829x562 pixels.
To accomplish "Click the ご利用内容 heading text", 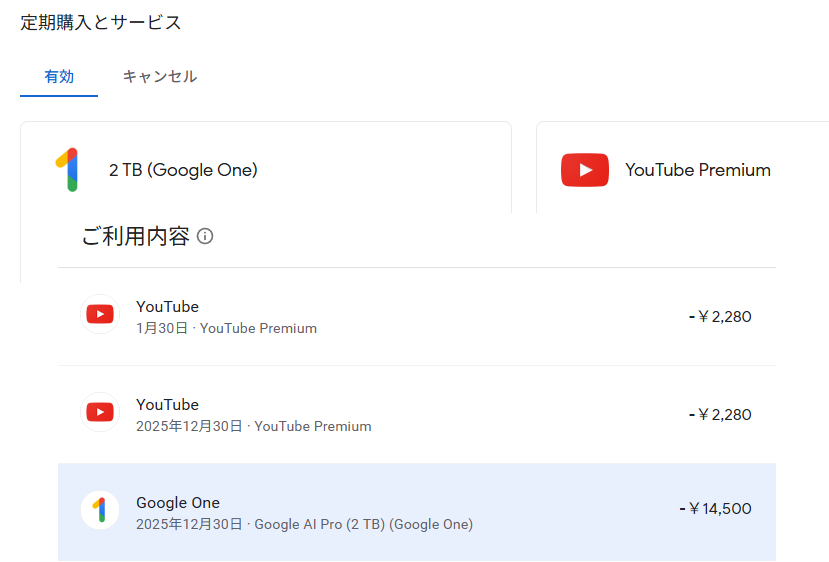I will pos(135,237).
